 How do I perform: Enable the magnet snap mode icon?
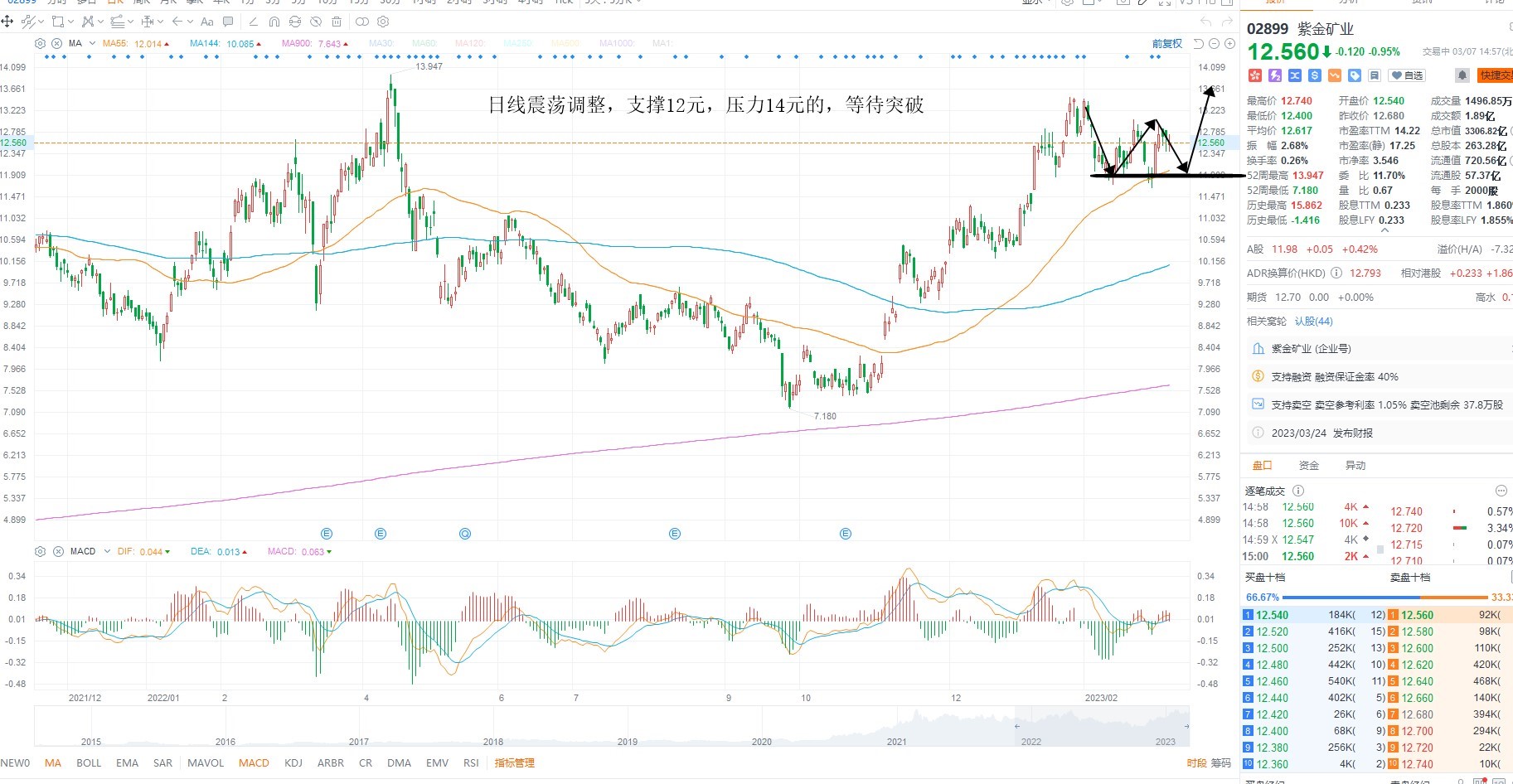pos(274,22)
